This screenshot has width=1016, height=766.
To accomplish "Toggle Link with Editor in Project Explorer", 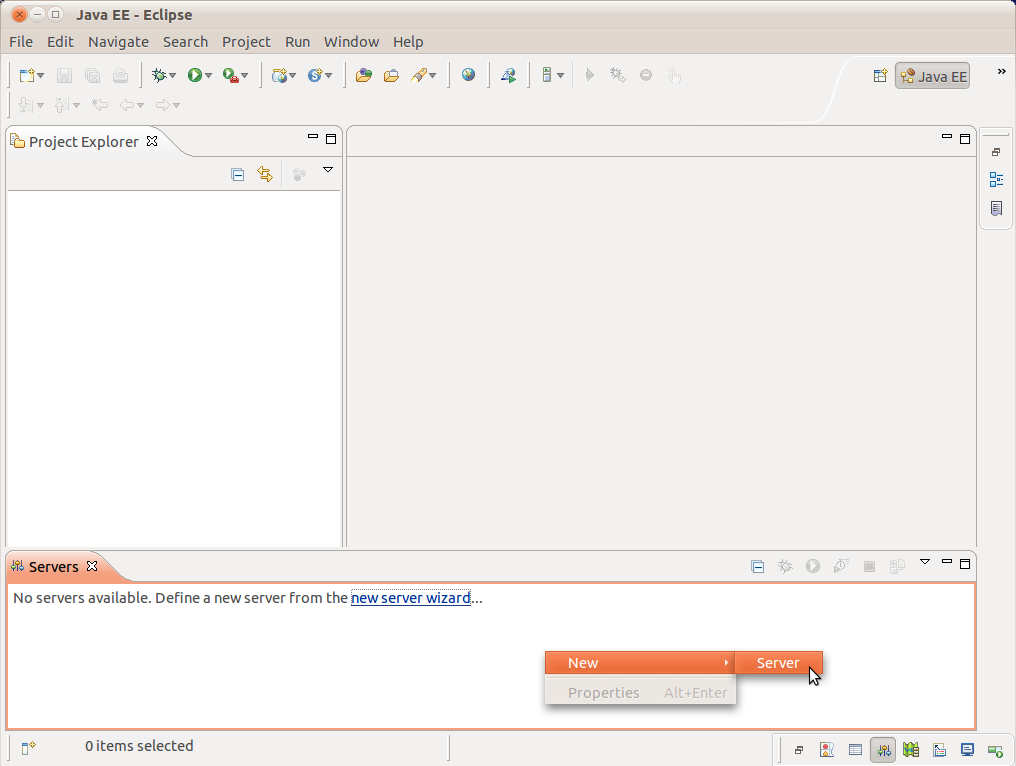I will [x=265, y=174].
